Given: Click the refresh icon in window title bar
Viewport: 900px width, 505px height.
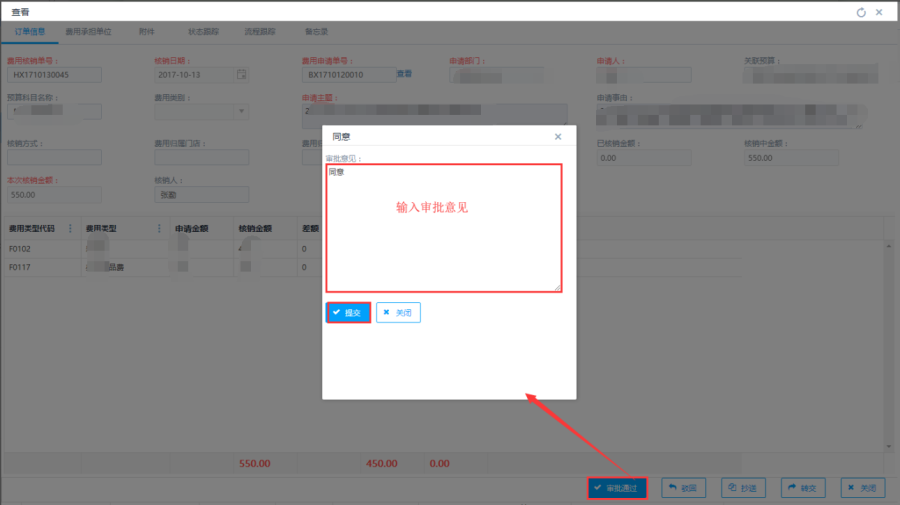Looking at the screenshot, I should 861,12.
